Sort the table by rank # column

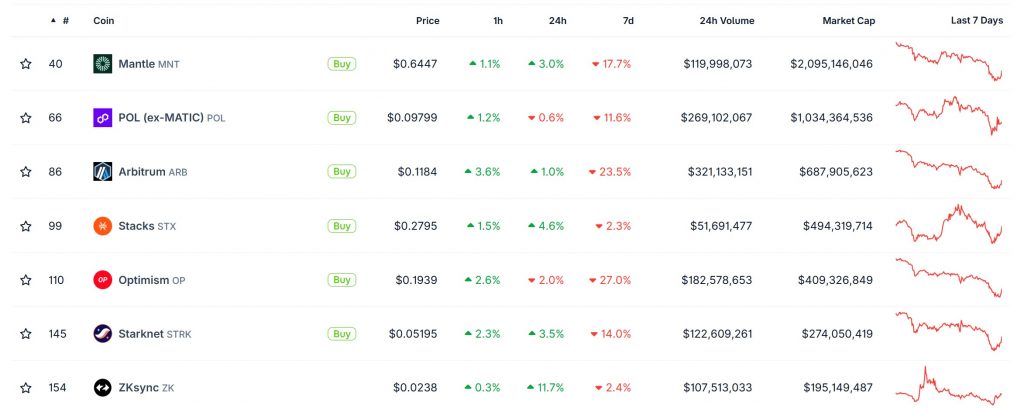pos(65,21)
